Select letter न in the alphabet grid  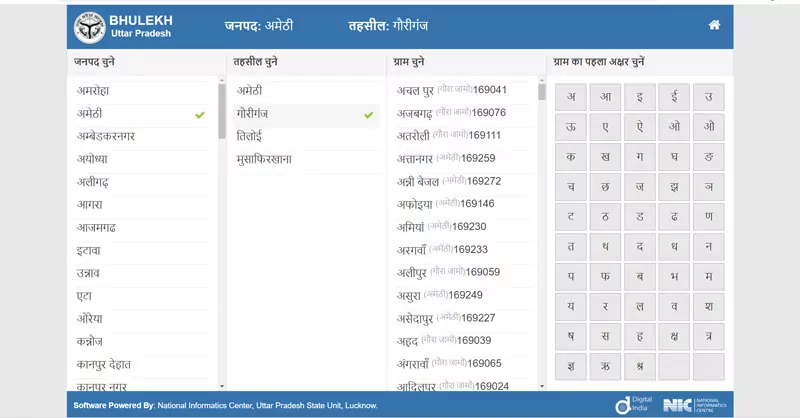click(x=709, y=247)
